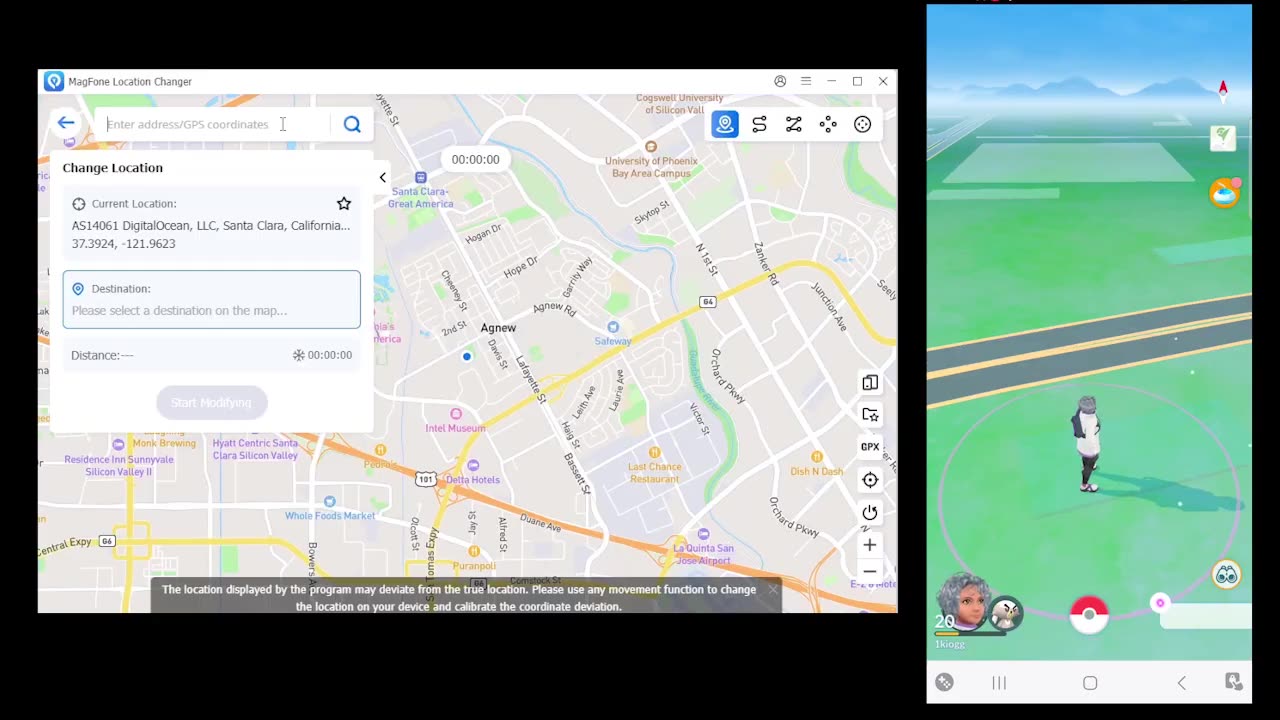The width and height of the screenshot is (1280, 720).
Task: Tap the Android home button
Action: pyautogui.click(x=1090, y=683)
